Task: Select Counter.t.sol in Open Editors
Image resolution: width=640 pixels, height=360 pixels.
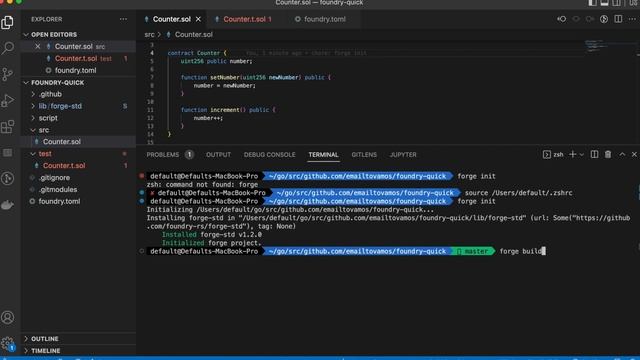Action: [x=76, y=58]
